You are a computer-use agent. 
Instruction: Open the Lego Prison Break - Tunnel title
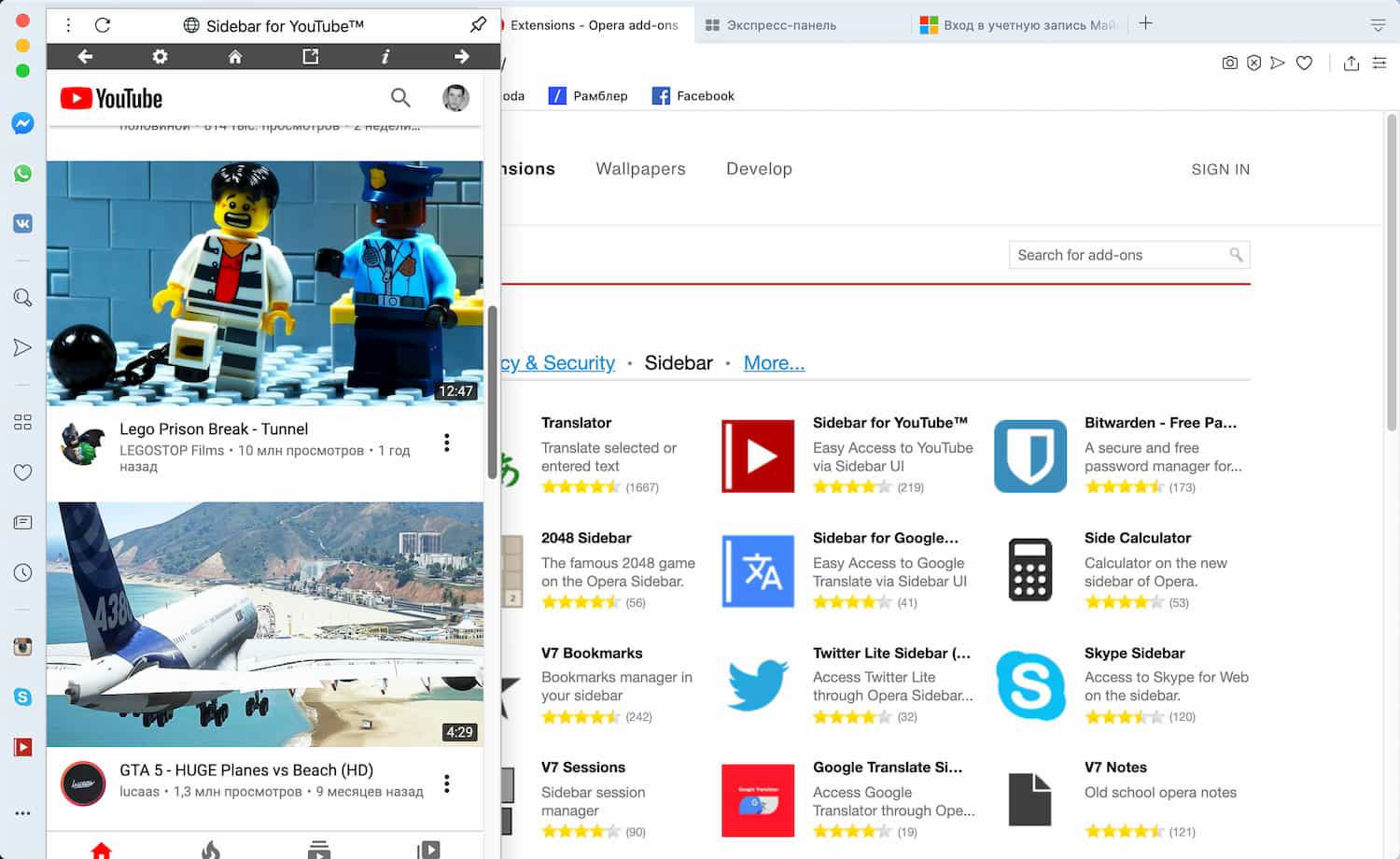click(214, 429)
